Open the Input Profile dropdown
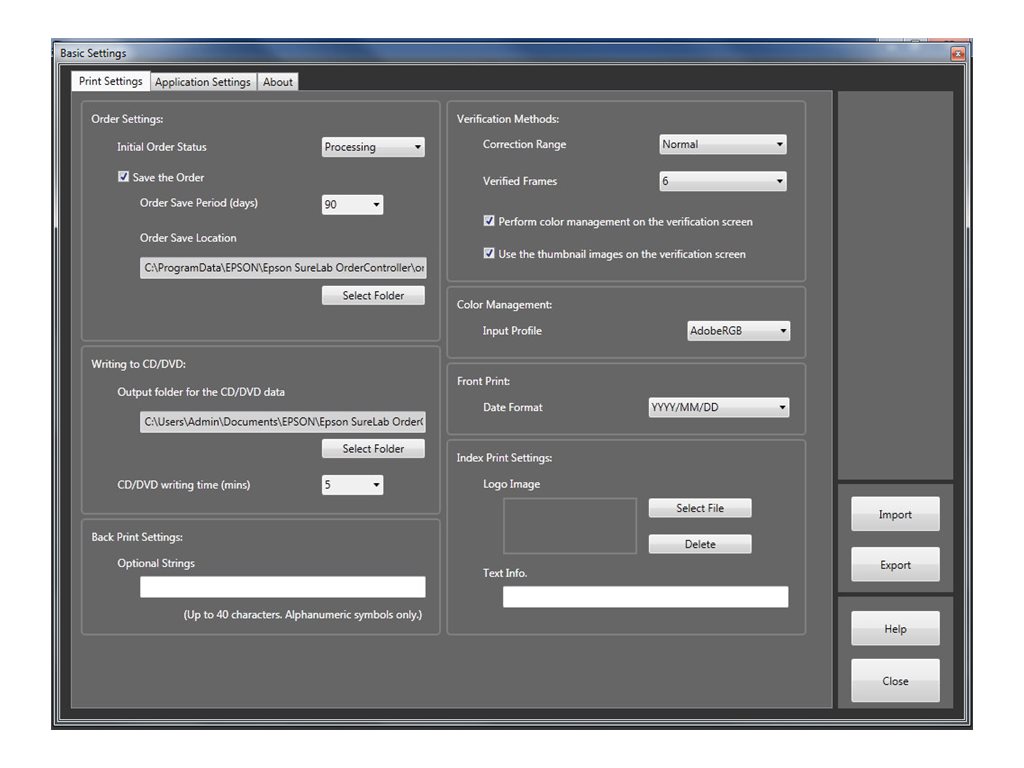This screenshot has width=1024, height=768. tap(738, 330)
